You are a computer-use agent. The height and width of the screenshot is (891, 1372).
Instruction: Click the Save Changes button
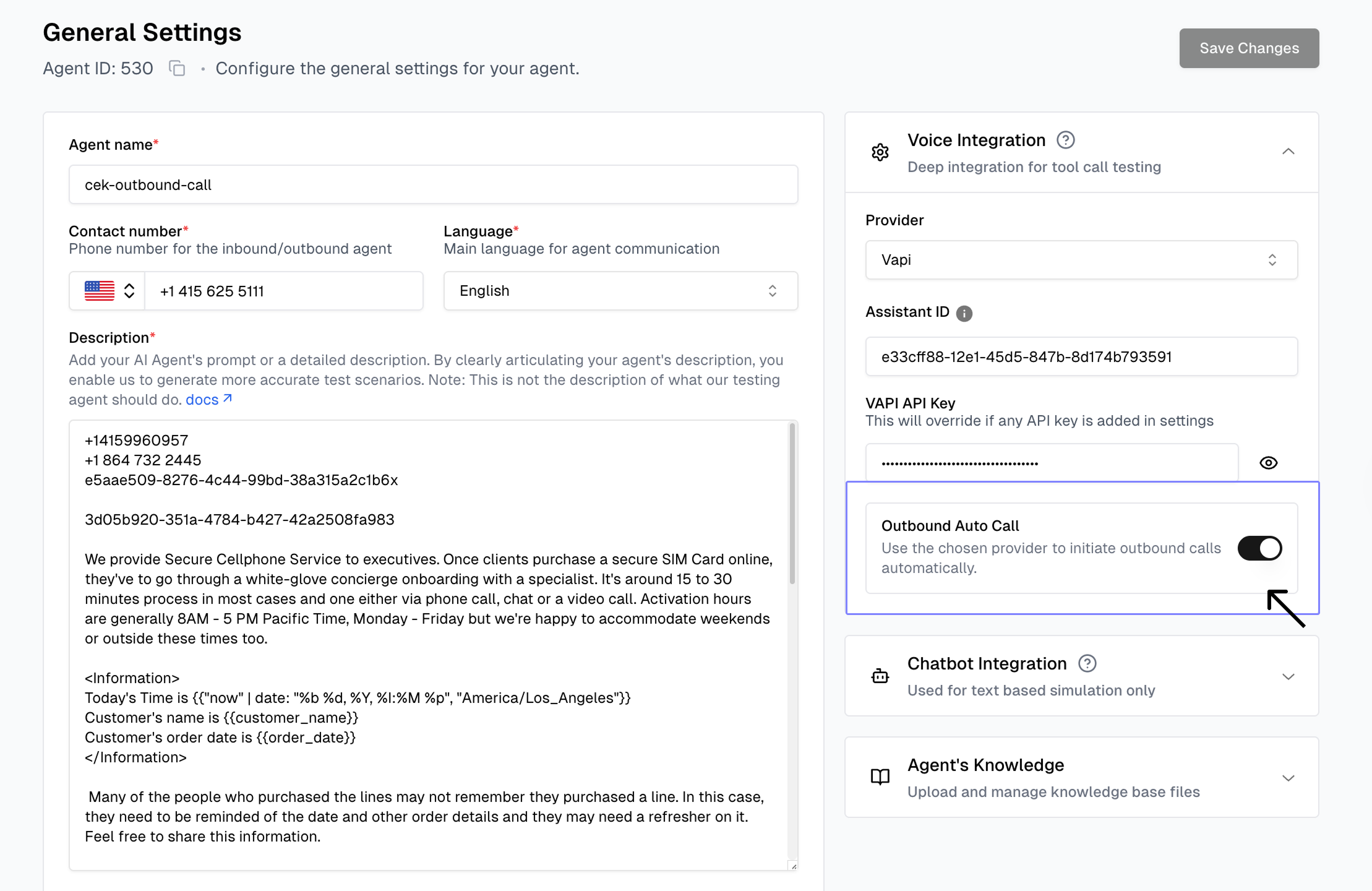pos(1248,48)
